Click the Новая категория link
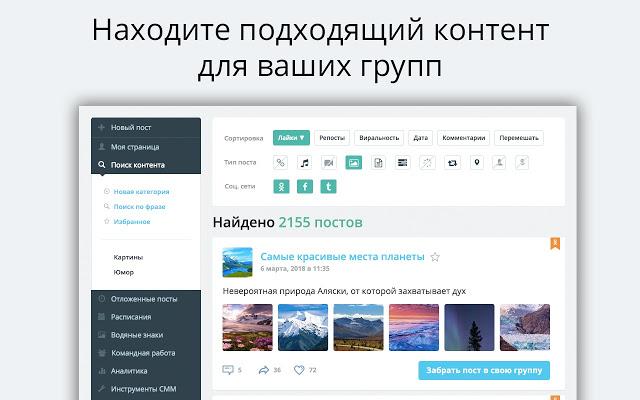 click(x=141, y=191)
